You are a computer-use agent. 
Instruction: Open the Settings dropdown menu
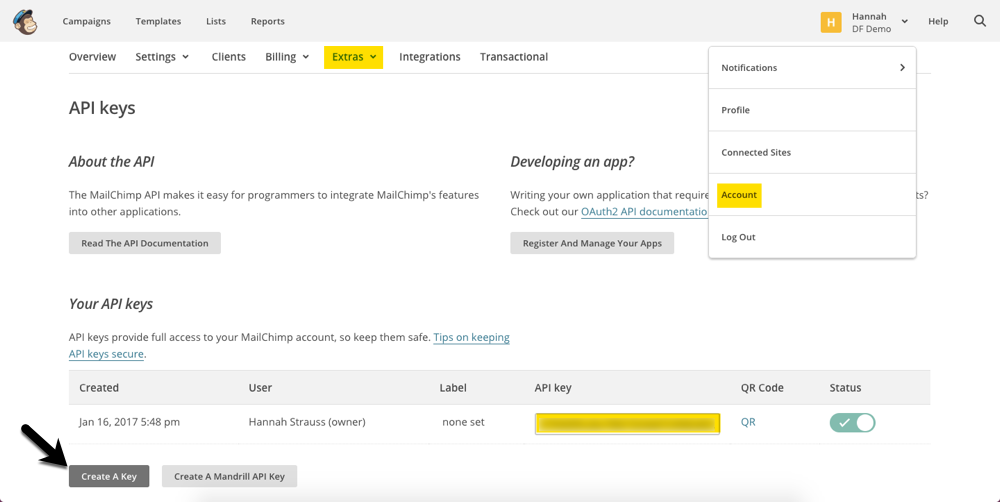tap(162, 57)
